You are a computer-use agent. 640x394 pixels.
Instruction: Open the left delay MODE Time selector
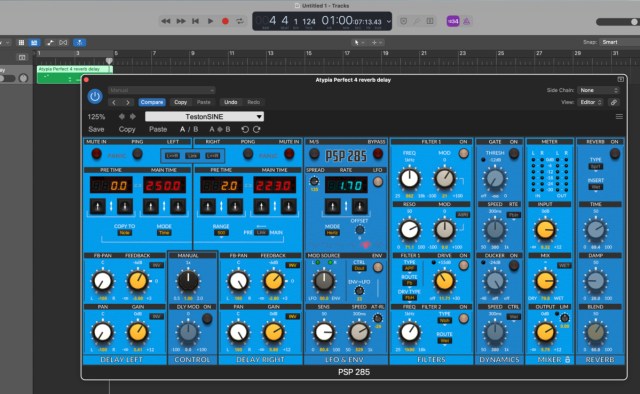tap(164, 233)
